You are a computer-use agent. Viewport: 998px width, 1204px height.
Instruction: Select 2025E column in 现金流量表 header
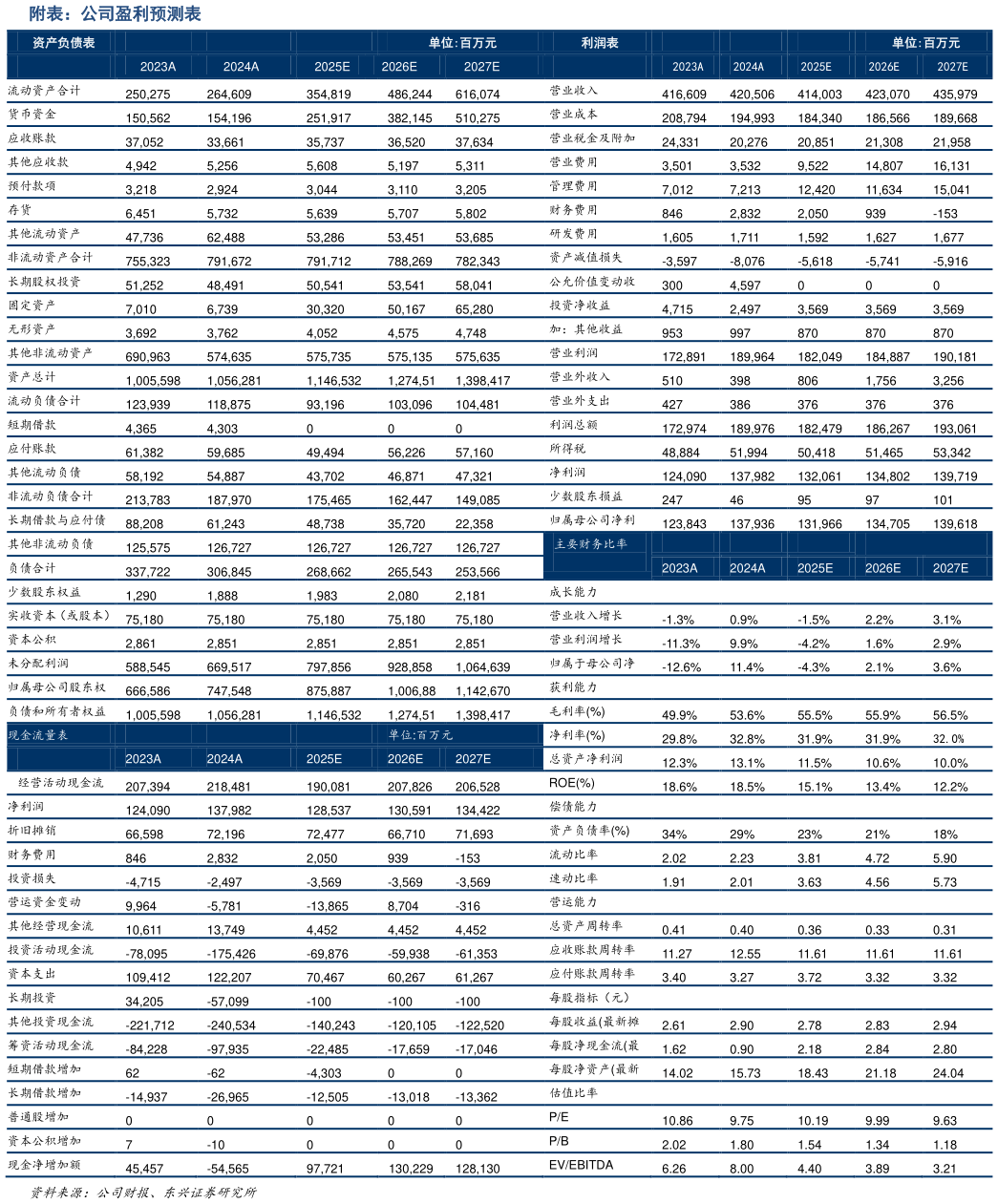(324, 759)
